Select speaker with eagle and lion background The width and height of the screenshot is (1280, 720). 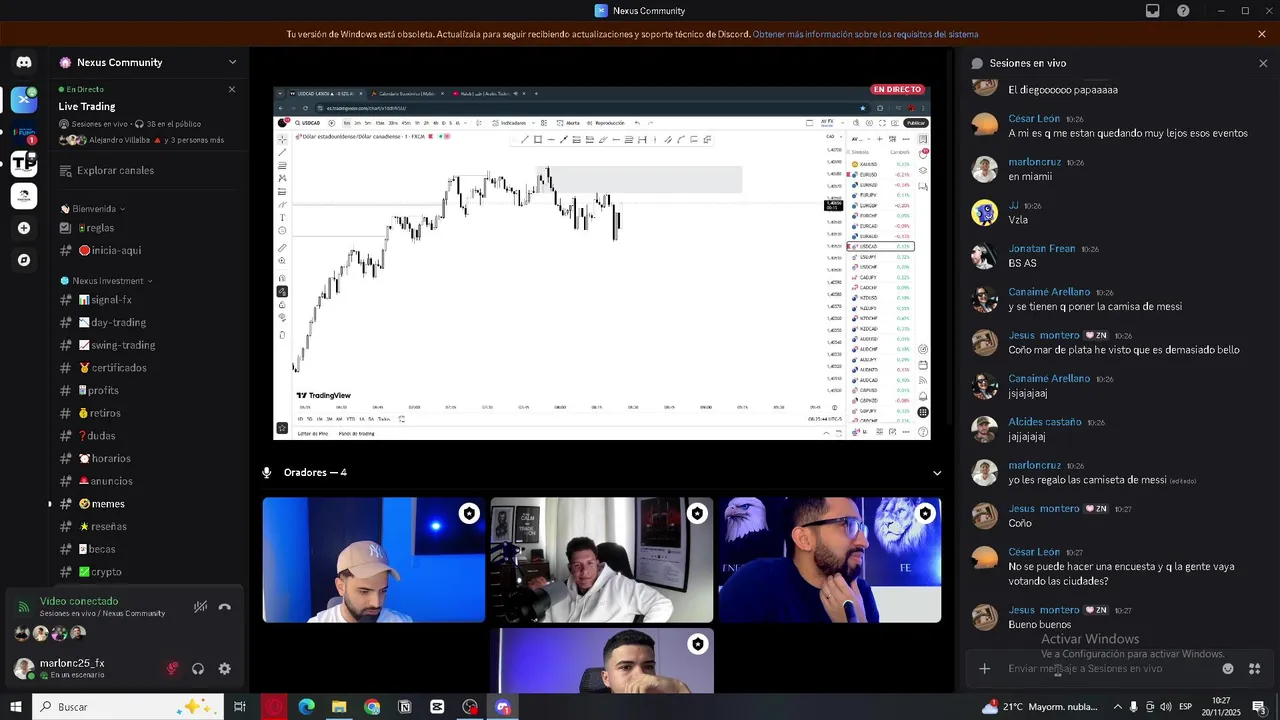830,560
